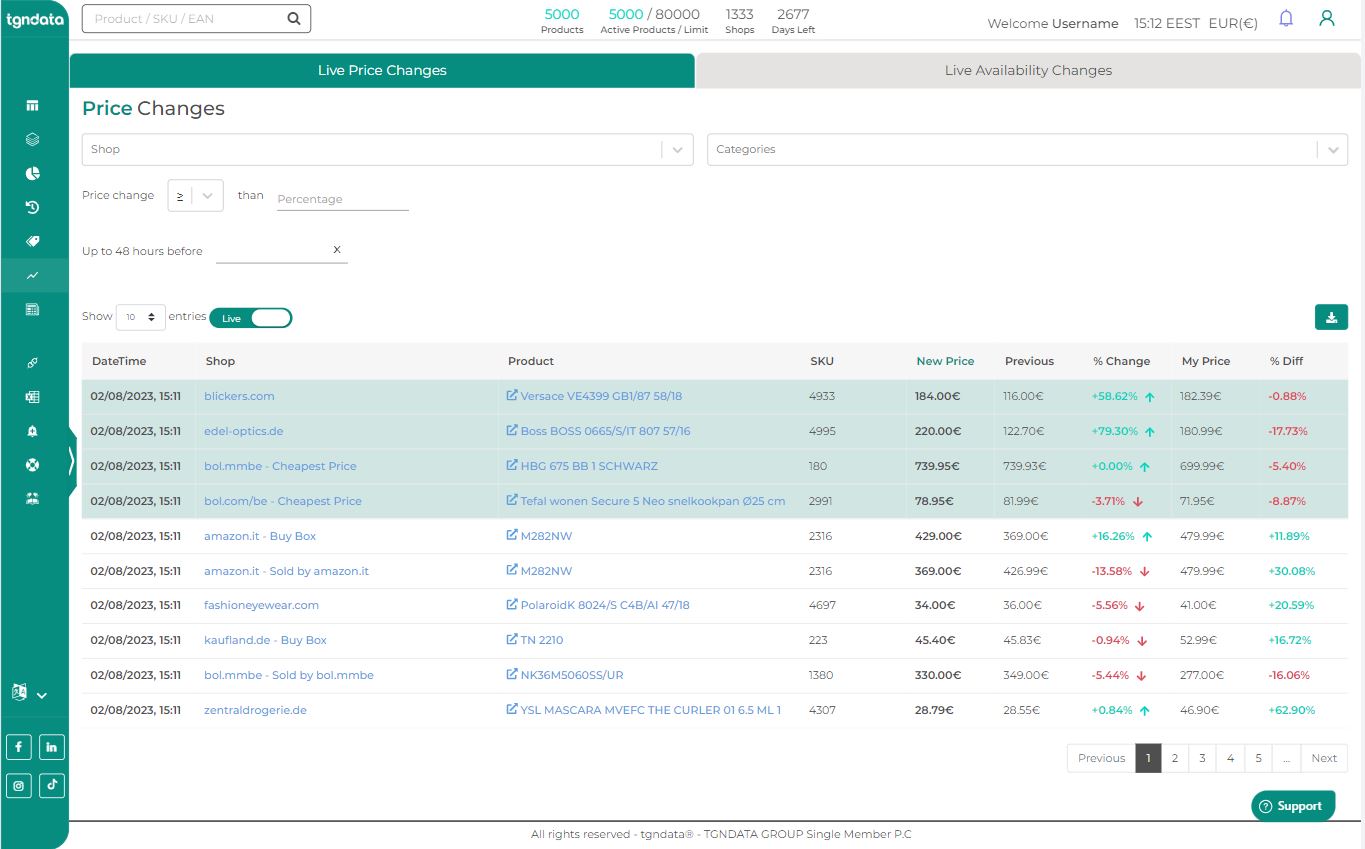This screenshot has width=1365, height=849.
Task: Open the user profile icon
Action: (x=1327, y=18)
